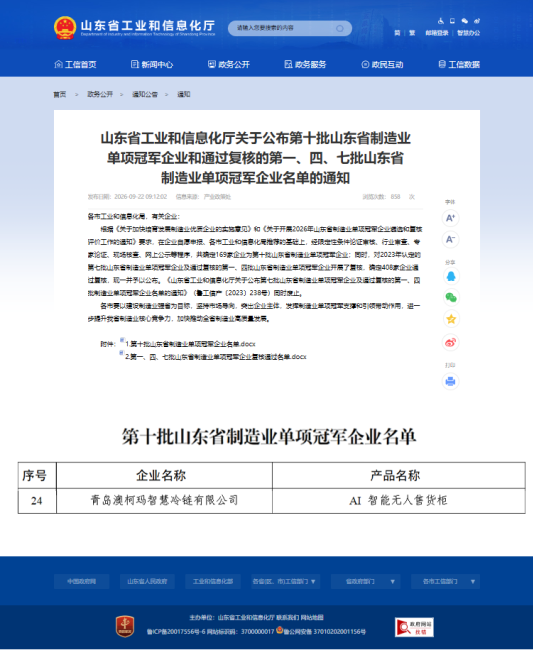The image size is (534, 650).
Task: Share article via QQ icon
Action: [451, 276]
